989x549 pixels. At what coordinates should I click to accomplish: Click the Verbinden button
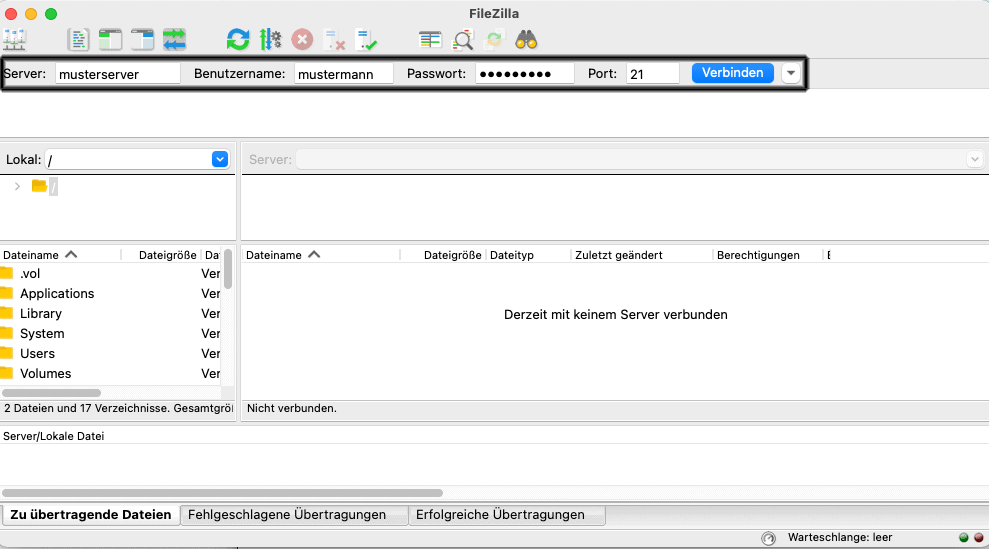[x=732, y=73]
